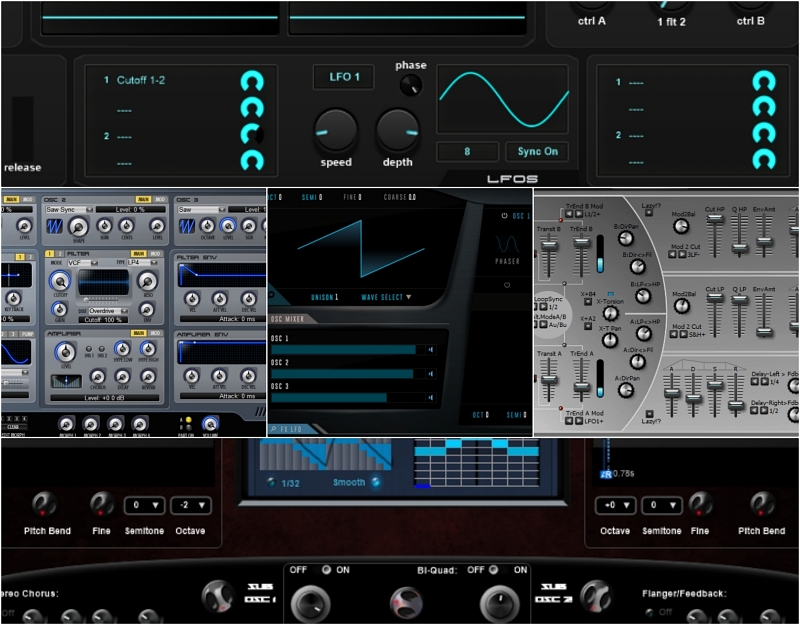Adjust the OSC 3 level slider
The image size is (800, 625).
coord(352,397)
